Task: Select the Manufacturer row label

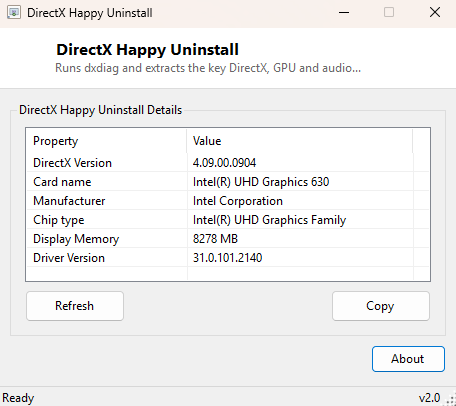Action: [x=69, y=201]
